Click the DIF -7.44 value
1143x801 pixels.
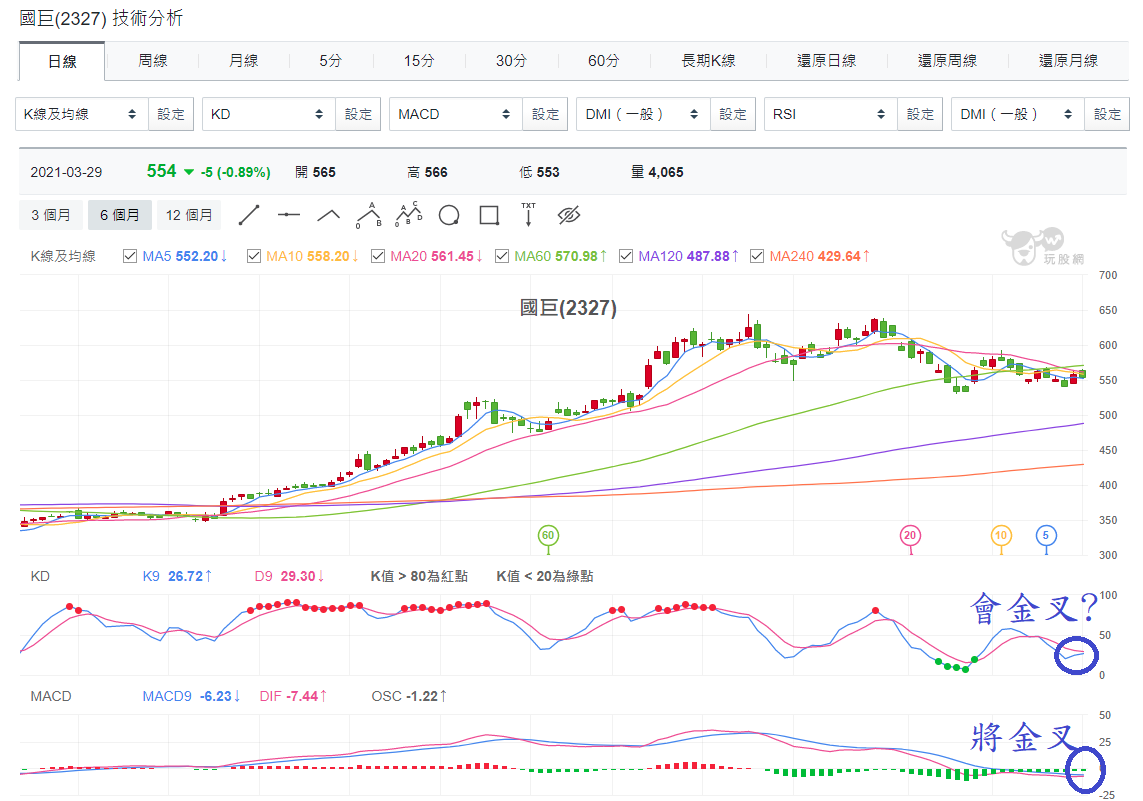[294, 696]
